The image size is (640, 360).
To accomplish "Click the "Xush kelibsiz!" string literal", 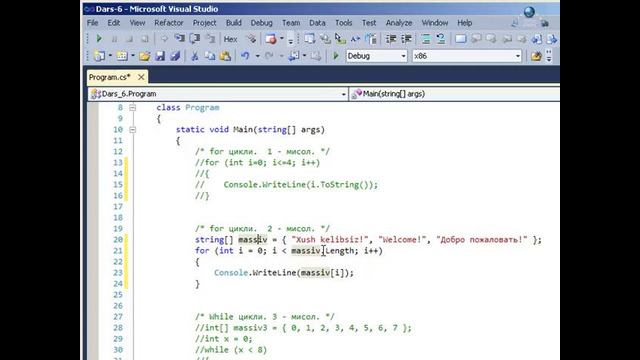I will (x=330, y=240).
